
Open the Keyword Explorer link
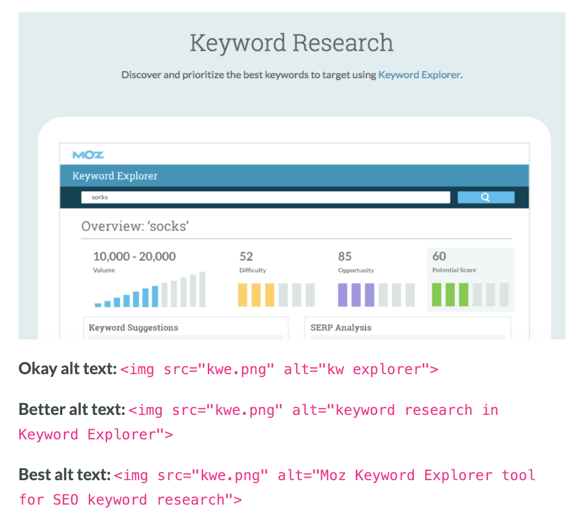click(x=419, y=75)
